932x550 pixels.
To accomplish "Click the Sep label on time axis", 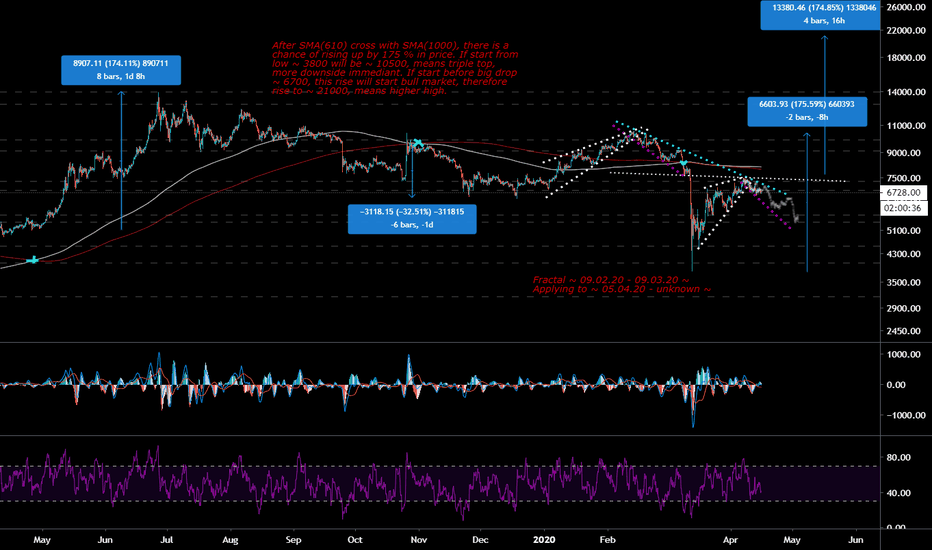I will click(x=293, y=540).
